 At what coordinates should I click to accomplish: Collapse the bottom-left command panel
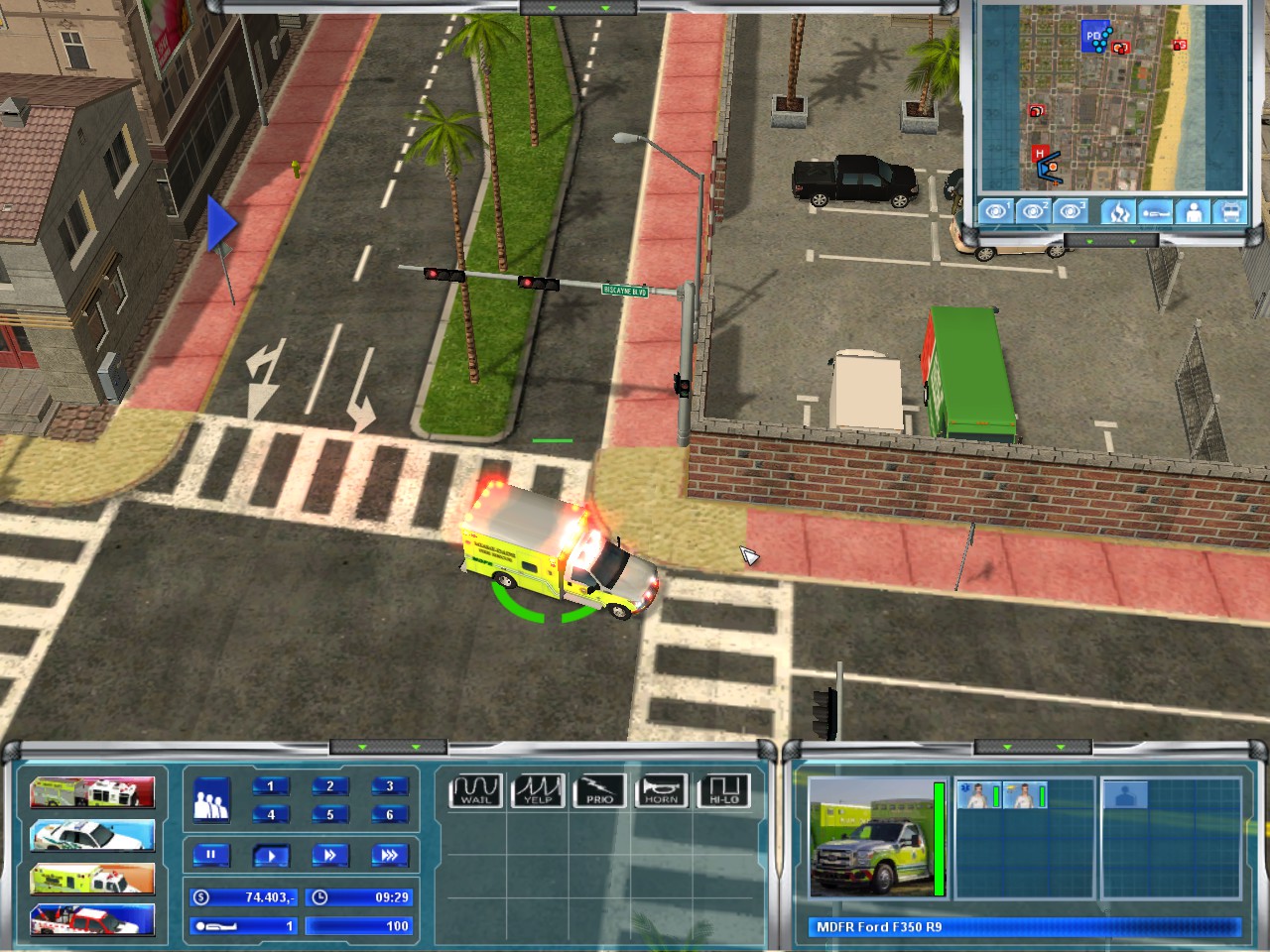389,747
